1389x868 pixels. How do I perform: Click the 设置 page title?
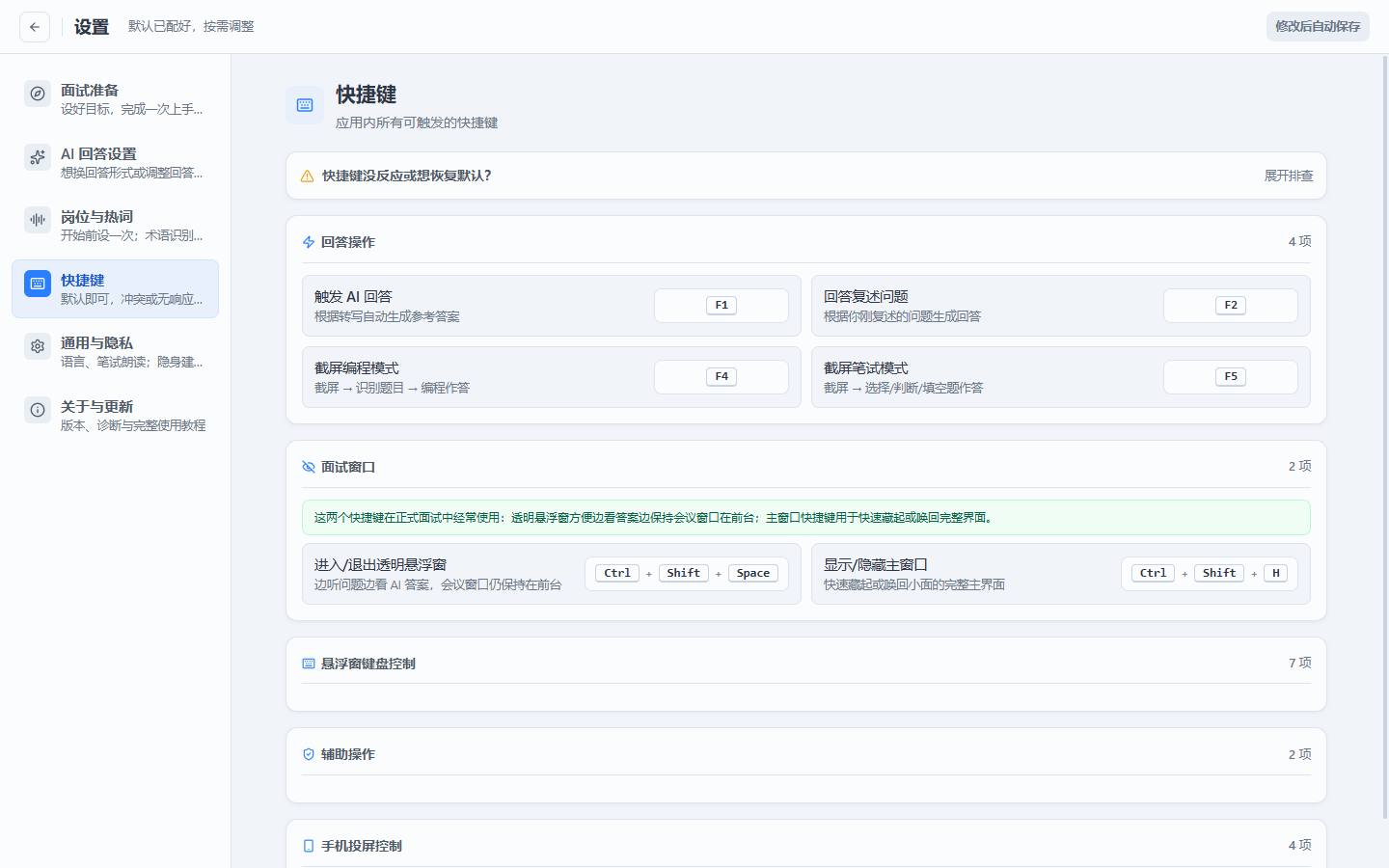coord(92,27)
